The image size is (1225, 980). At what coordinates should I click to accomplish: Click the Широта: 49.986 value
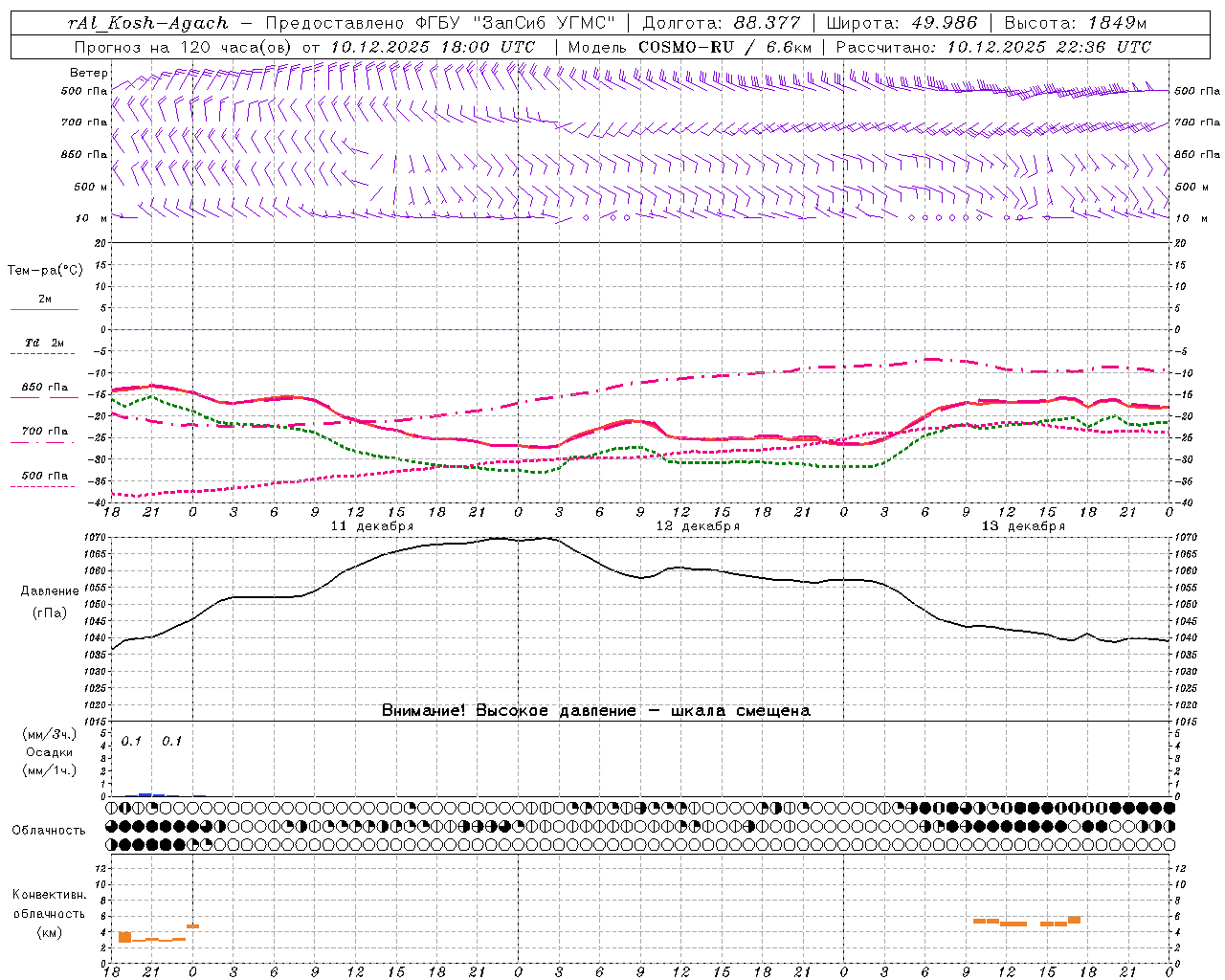(902, 23)
